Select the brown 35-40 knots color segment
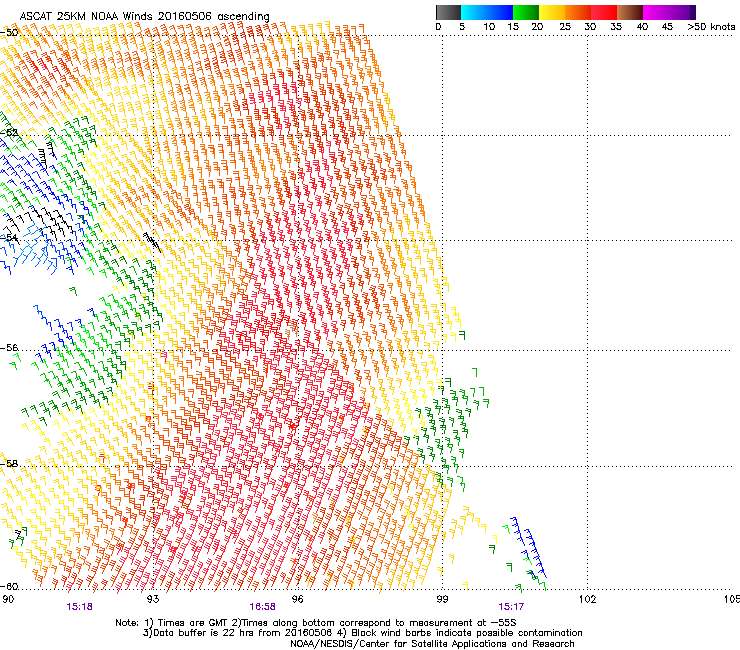 click(630, 12)
